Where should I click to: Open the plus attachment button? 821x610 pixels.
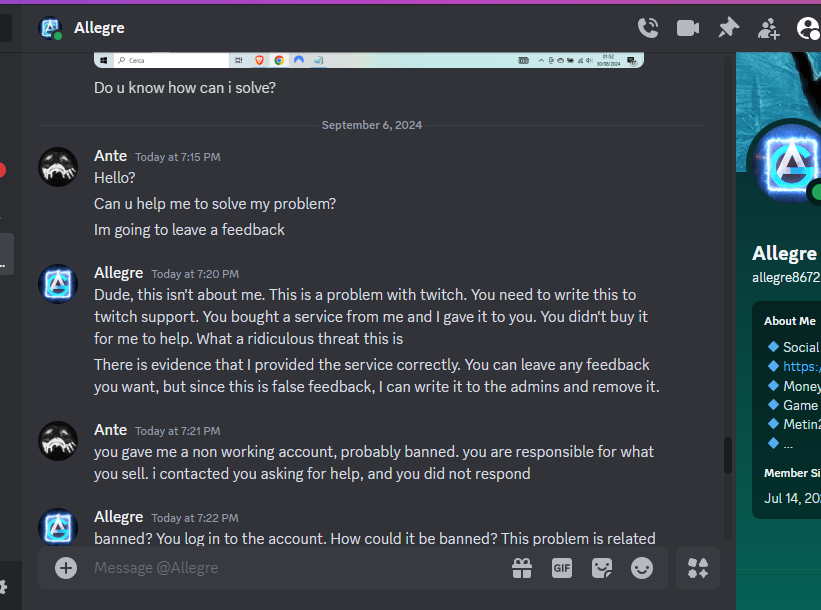[66, 568]
